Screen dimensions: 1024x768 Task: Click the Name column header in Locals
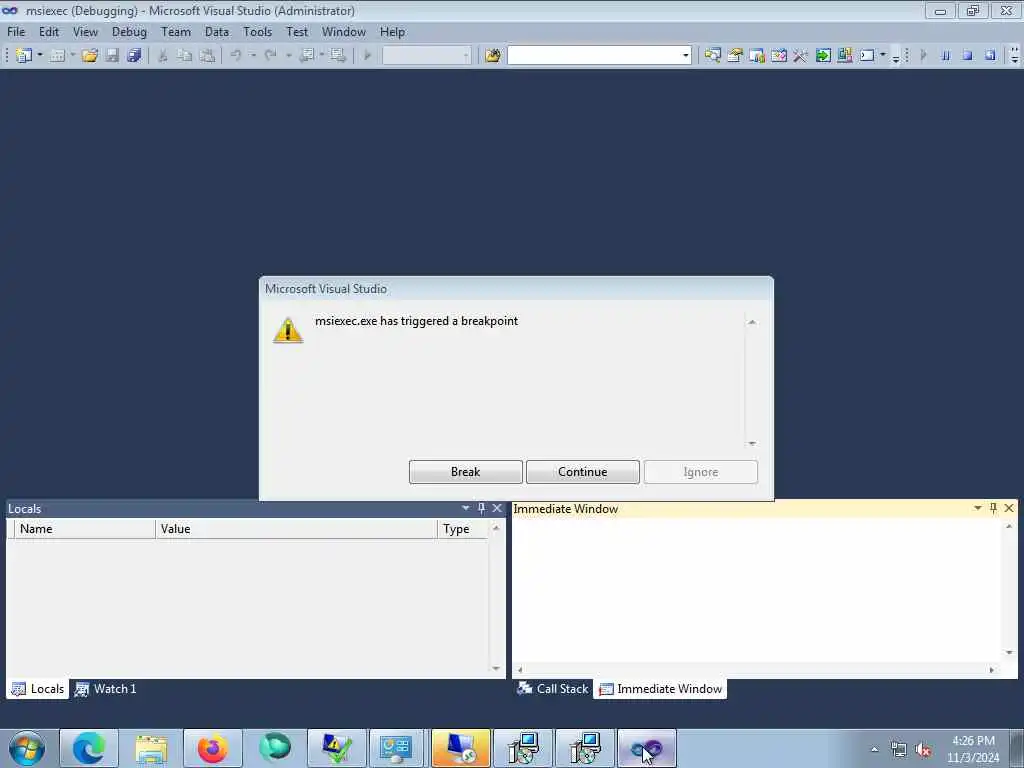(x=85, y=529)
